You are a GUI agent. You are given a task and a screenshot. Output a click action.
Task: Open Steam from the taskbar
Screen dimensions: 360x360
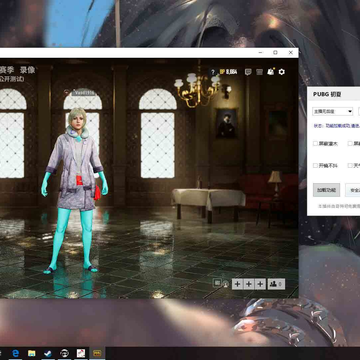click(48, 353)
